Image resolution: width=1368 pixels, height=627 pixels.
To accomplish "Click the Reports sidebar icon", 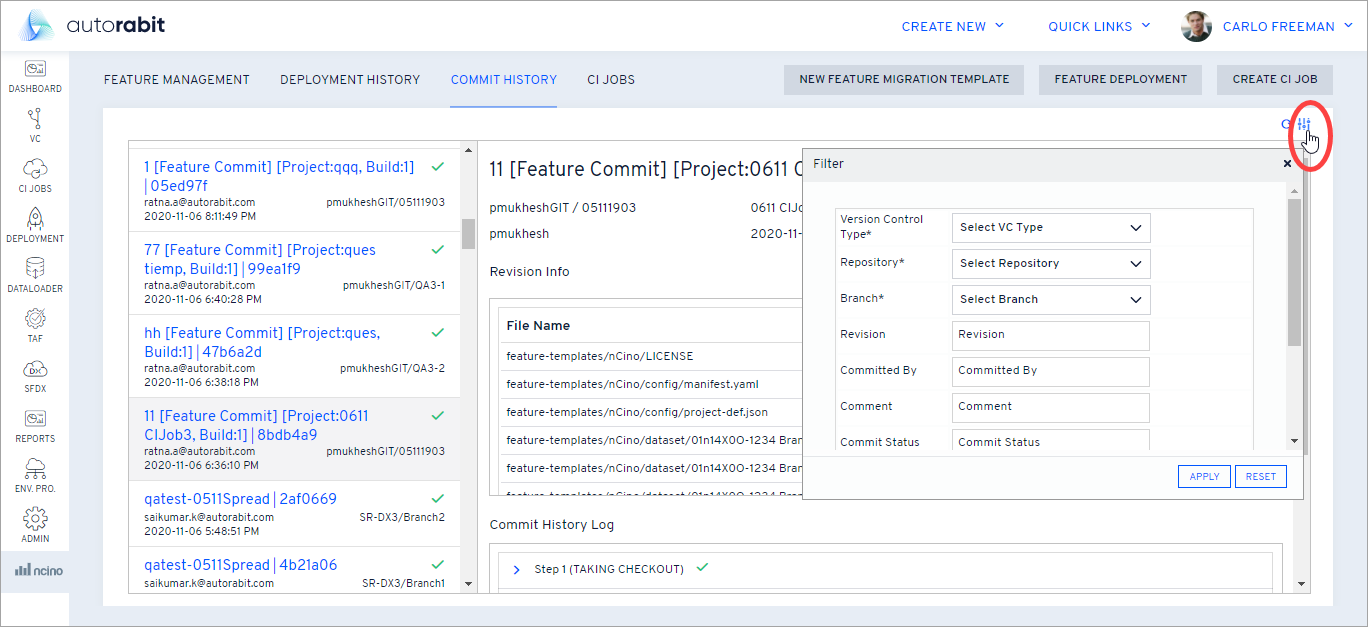I will [x=35, y=421].
